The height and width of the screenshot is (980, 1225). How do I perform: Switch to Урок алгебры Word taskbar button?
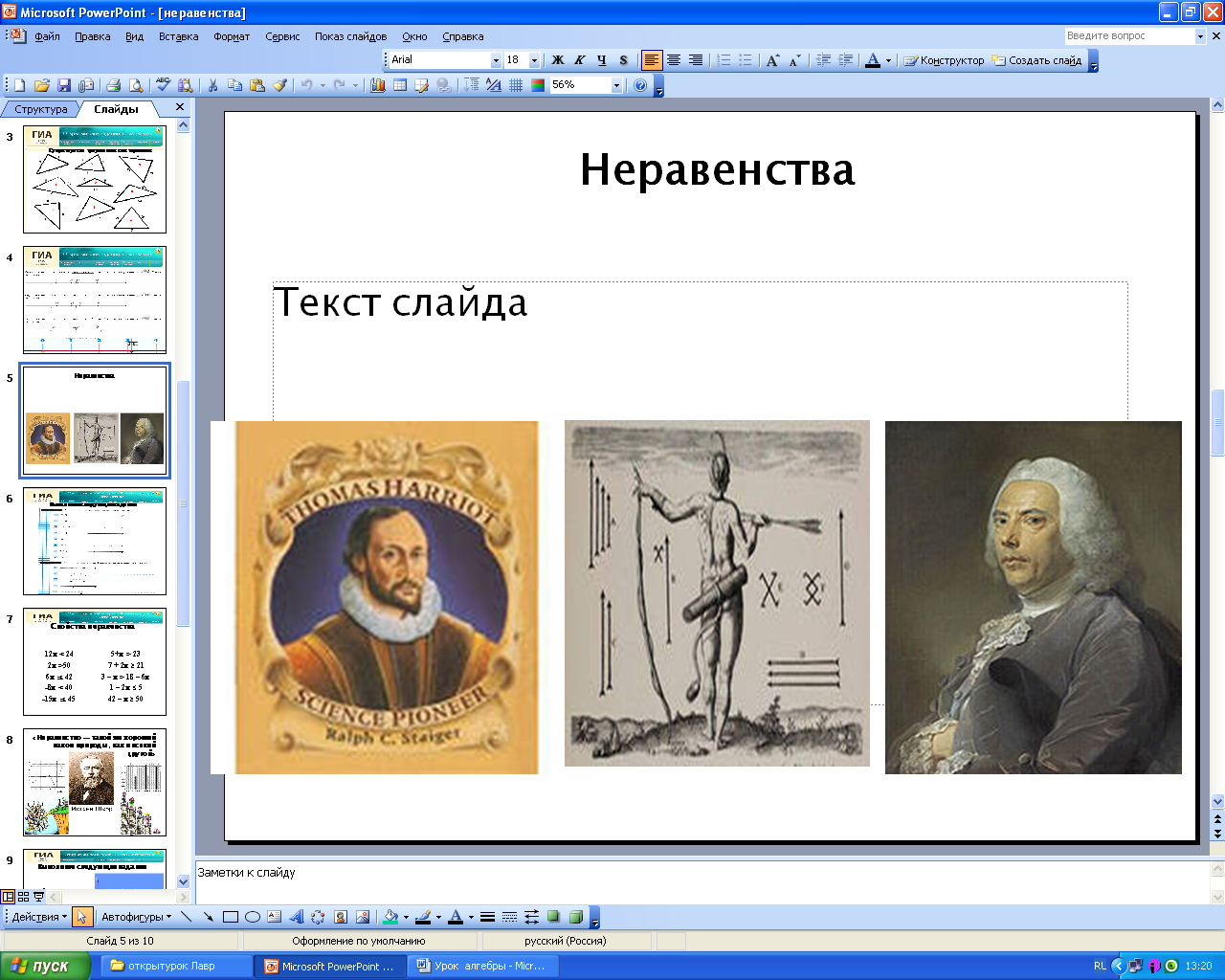(x=481, y=966)
